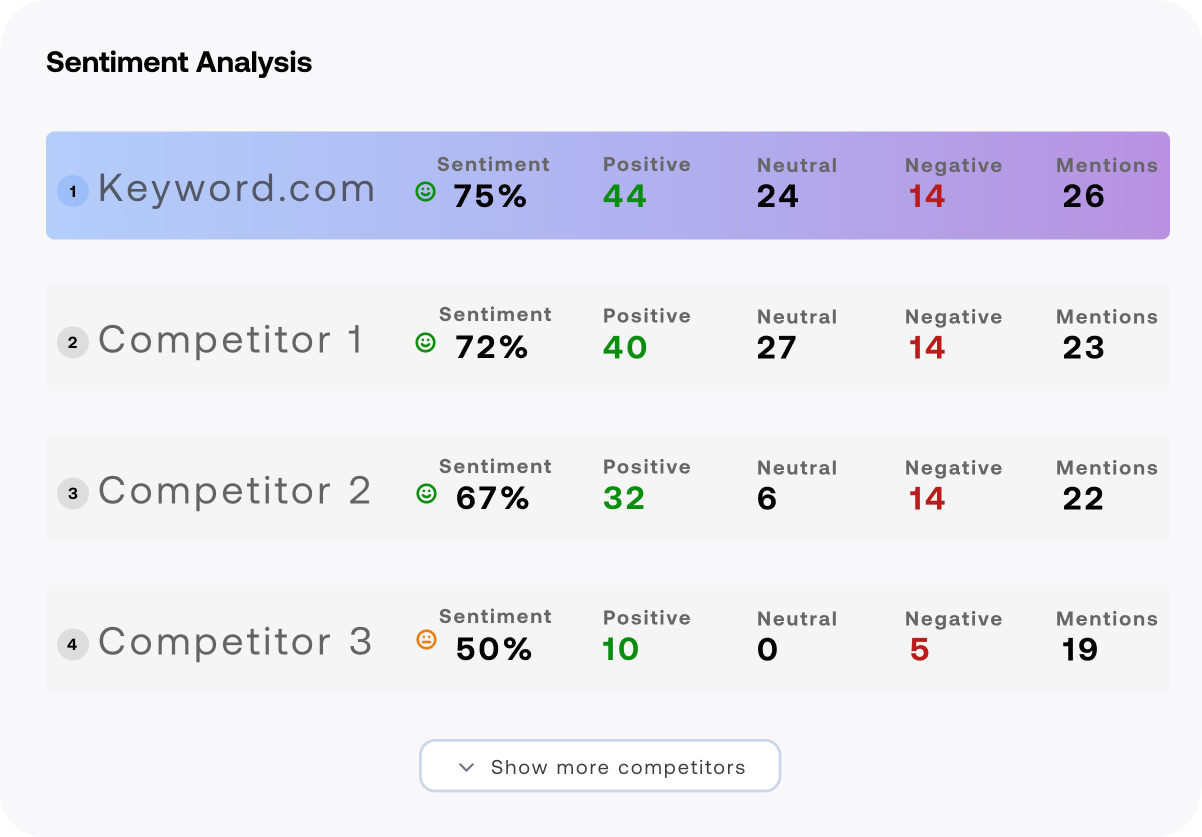Viewport: 1202px width, 837px height.
Task: Click the rank 4 badge beside Competitor 3
Action: click(72, 644)
